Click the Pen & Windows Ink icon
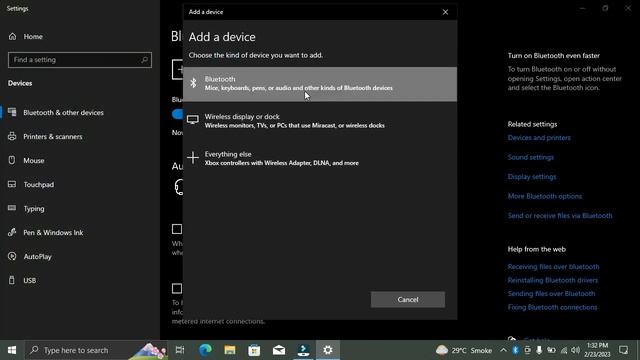 [12, 232]
